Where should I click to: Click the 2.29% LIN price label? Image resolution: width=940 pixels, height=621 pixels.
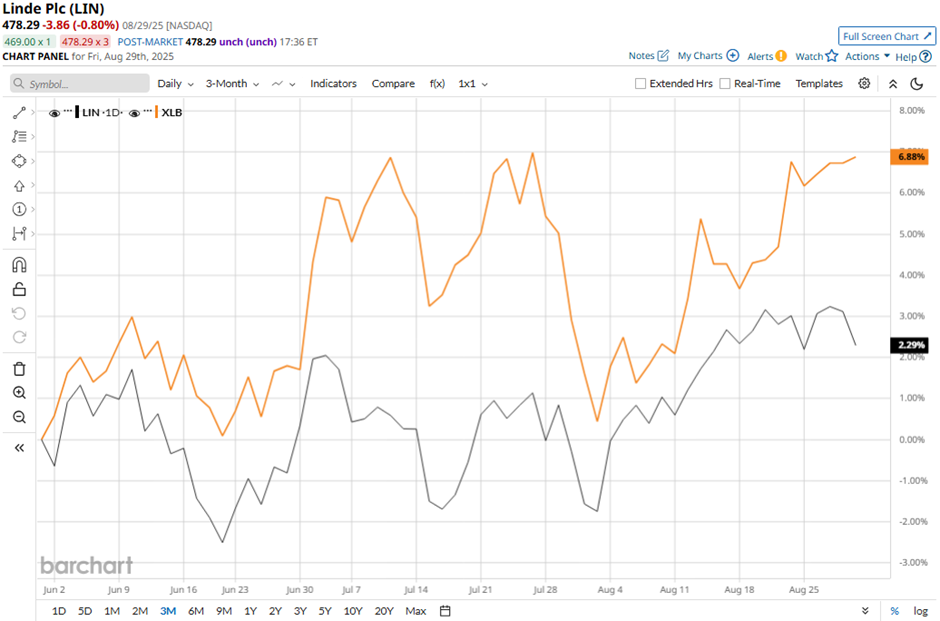(910, 345)
